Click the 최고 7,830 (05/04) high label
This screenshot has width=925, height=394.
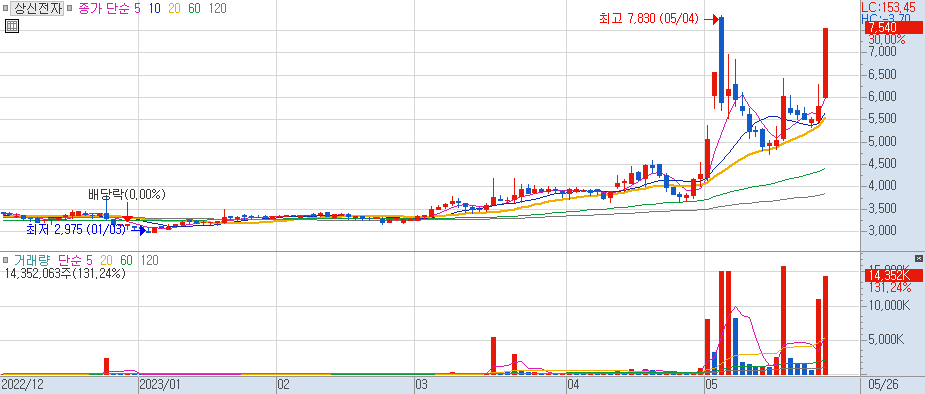[648, 19]
